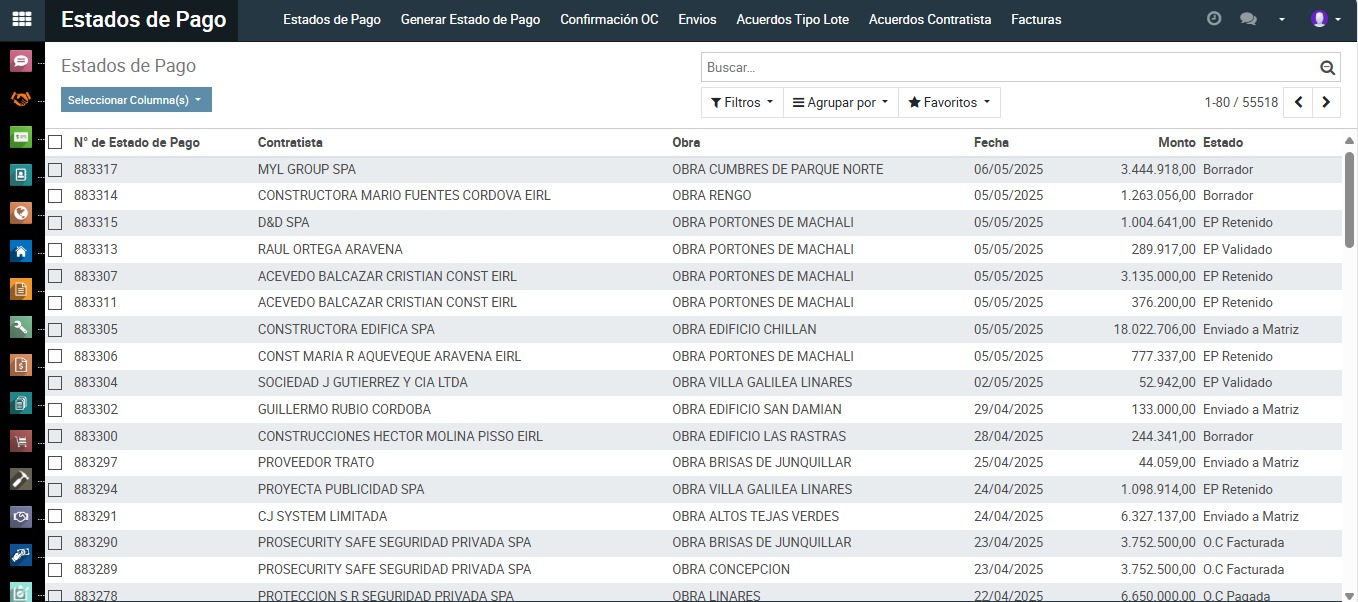Viewport: 1358px width, 602px height.
Task: Open the conversations speech bubbles icon
Action: [1247, 19]
